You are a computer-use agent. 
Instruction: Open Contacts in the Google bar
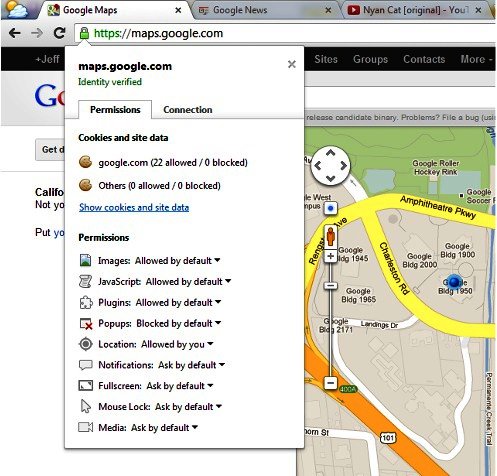424,59
